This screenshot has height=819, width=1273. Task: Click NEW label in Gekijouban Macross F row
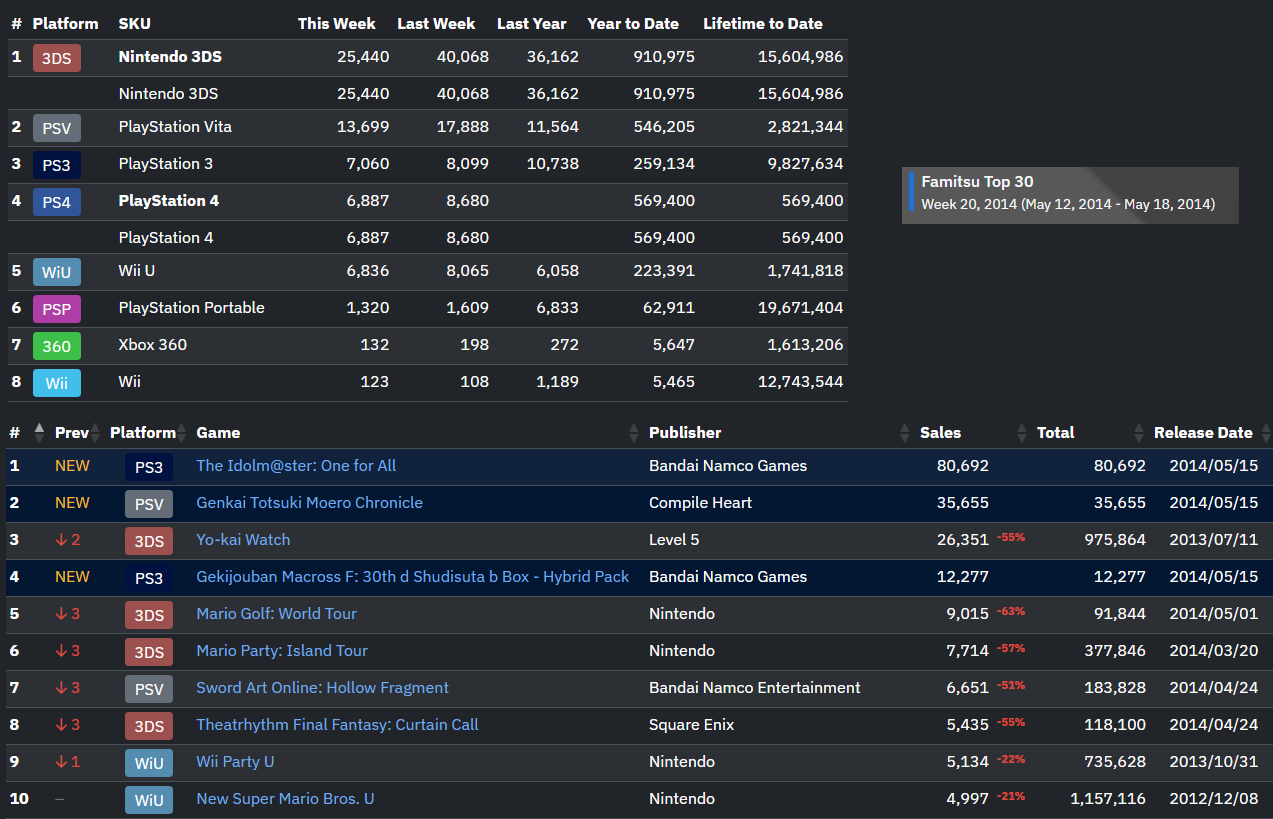[x=72, y=577]
